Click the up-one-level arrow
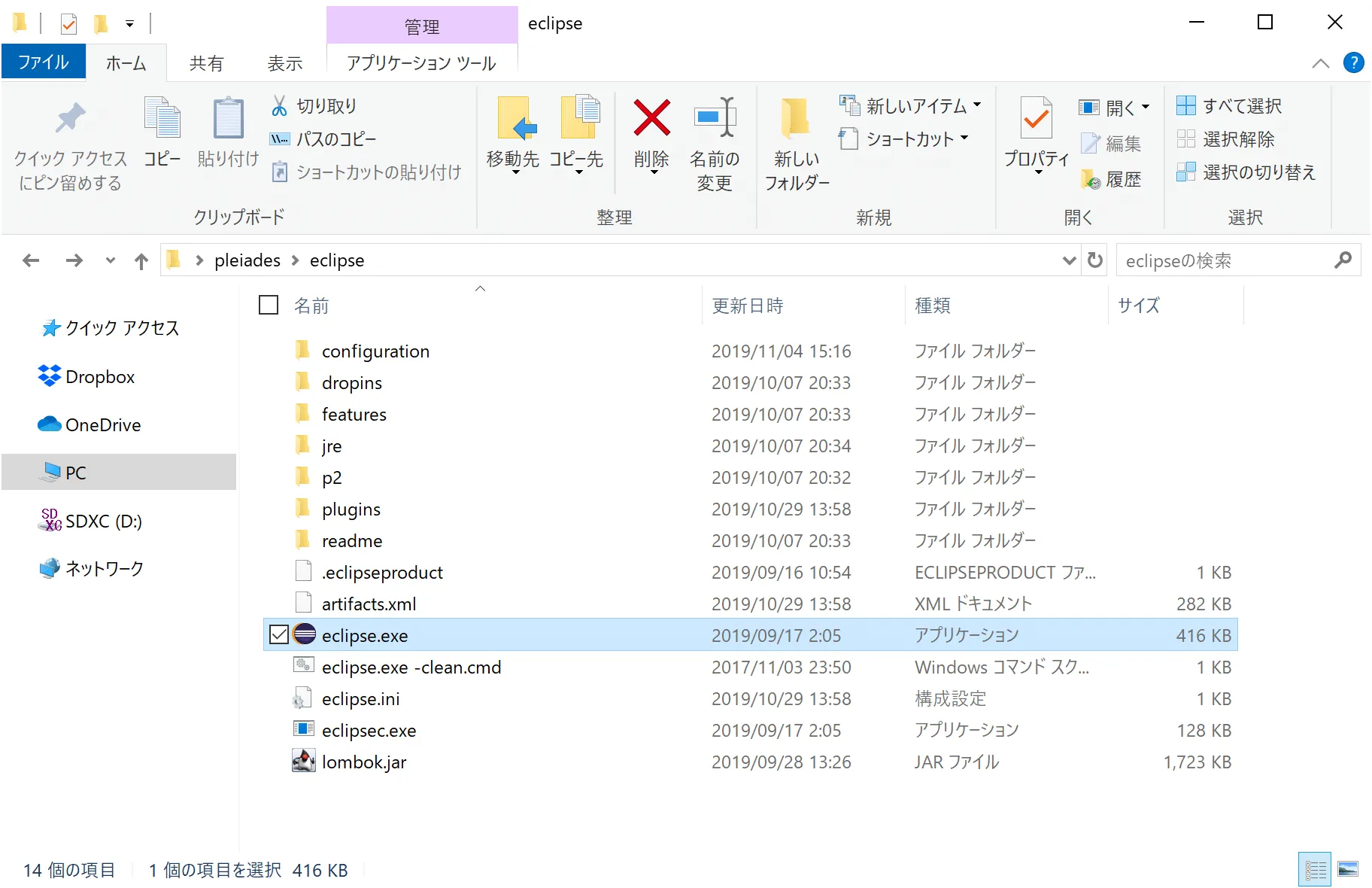 pyautogui.click(x=141, y=260)
